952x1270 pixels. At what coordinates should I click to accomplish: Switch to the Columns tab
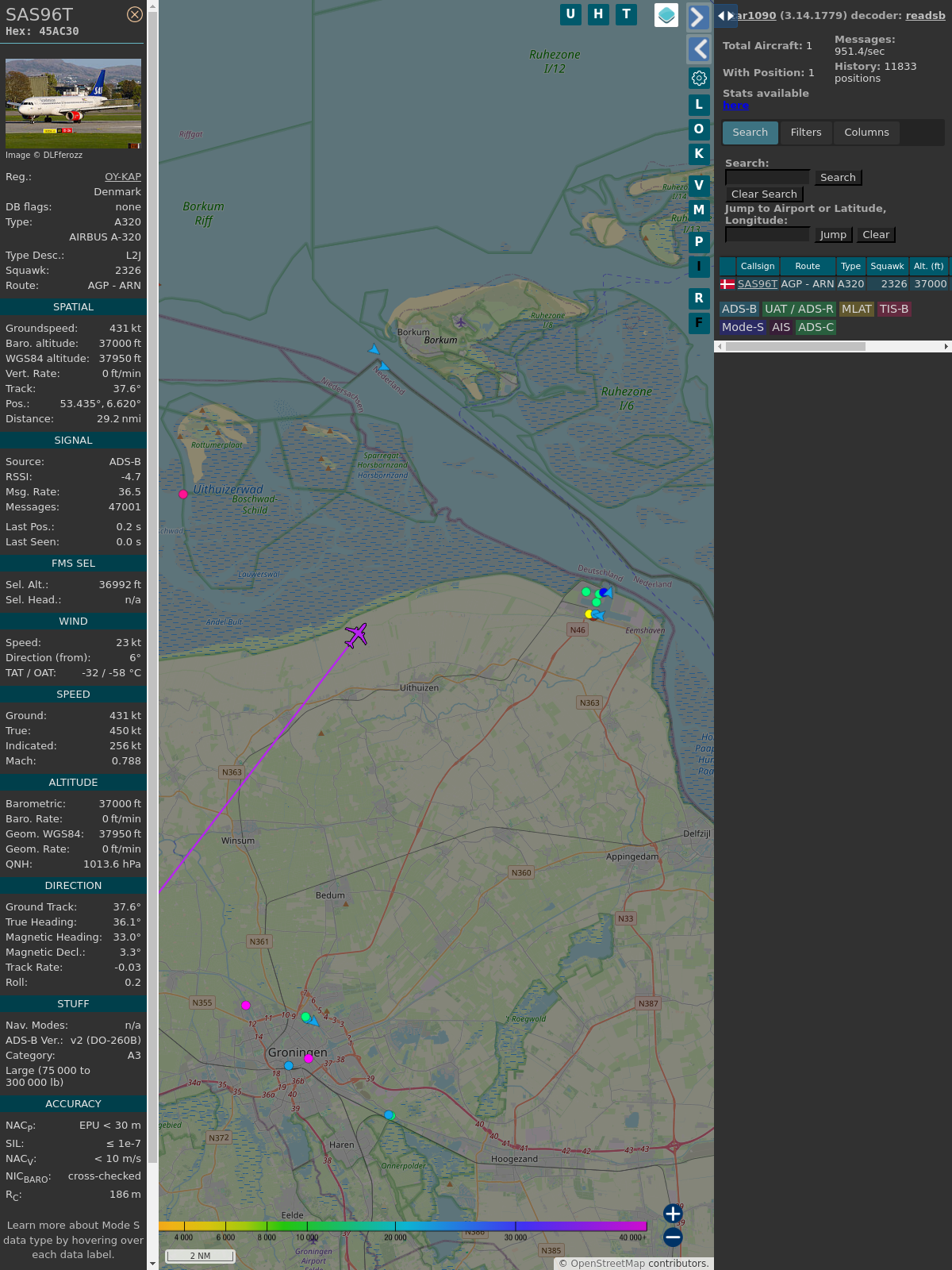tap(866, 133)
